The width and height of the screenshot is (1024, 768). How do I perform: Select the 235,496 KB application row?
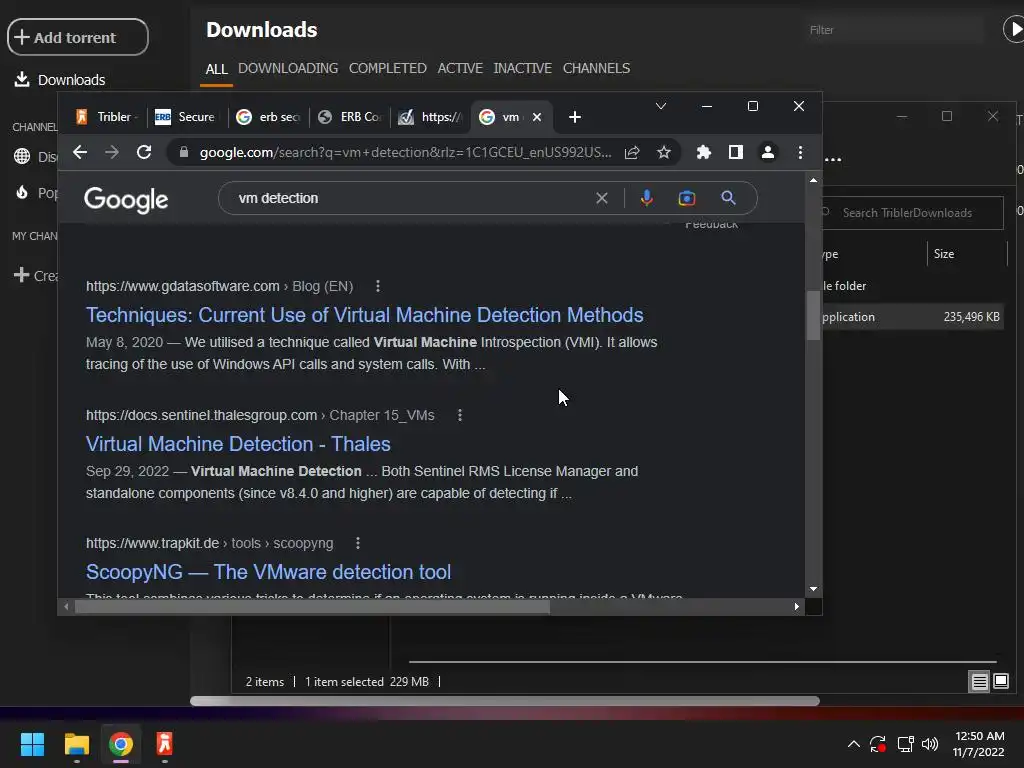tap(912, 317)
